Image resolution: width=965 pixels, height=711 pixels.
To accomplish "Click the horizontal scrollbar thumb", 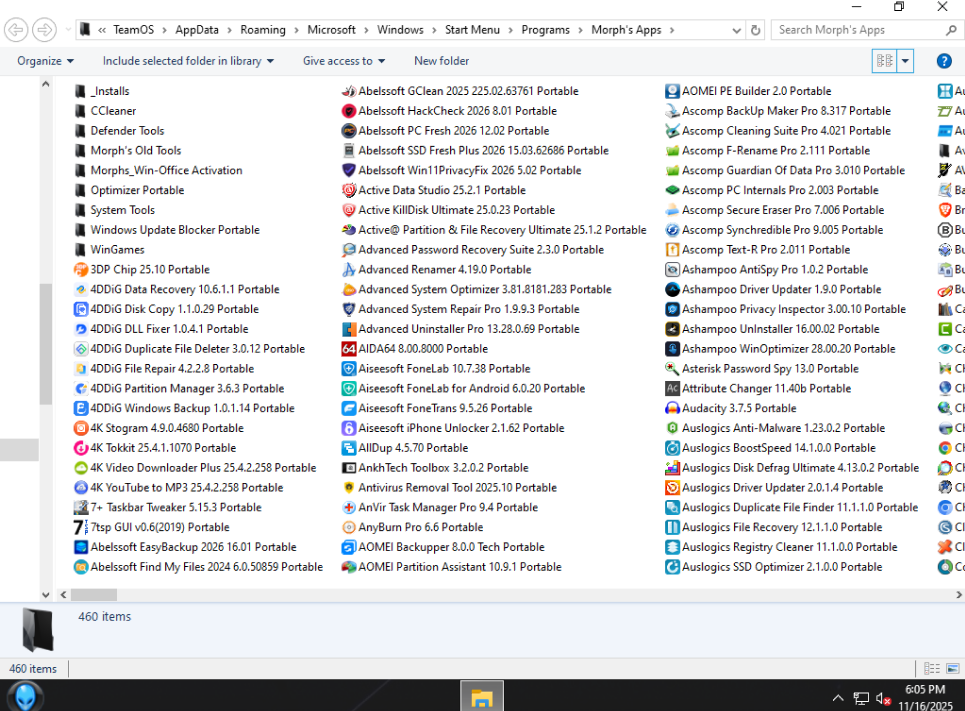I will click(94, 595).
